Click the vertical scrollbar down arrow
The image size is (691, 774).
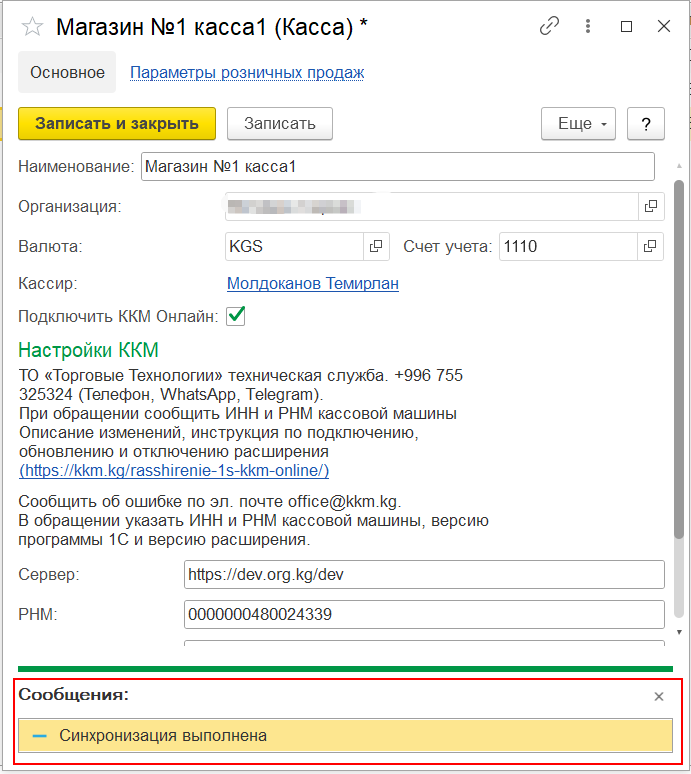(680, 632)
